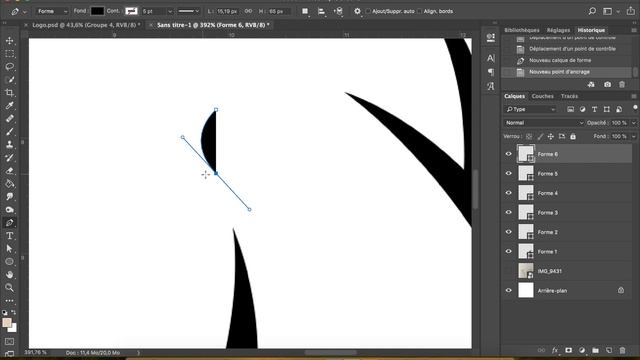Click the Fond fill color swatch
The width and height of the screenshot is (640, 360).
pyautogui.click(x=97, y=11)
